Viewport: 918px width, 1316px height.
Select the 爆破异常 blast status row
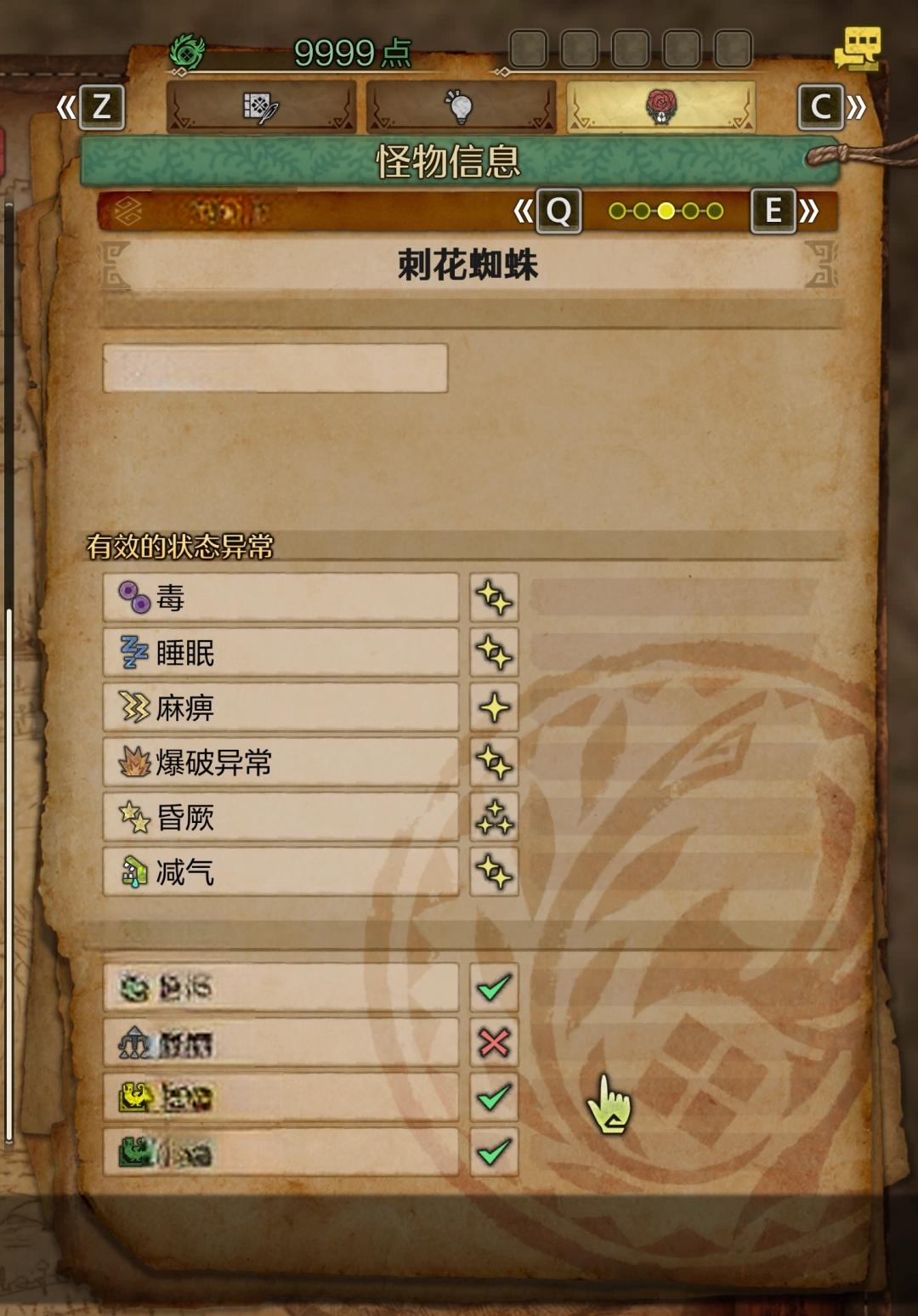[280, 763]
